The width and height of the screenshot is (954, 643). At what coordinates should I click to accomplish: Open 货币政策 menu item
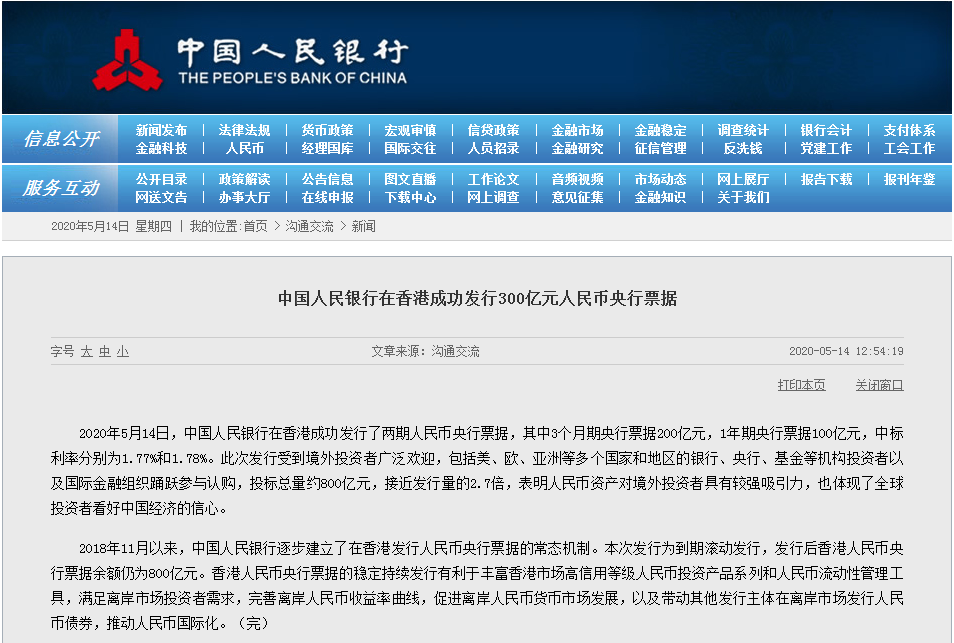(x=327, y=130)
